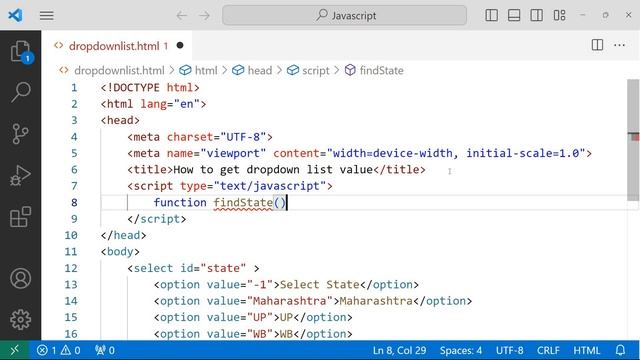Click the Javascript command center search box
The image size is (640, 360).
tap(344, 16)
